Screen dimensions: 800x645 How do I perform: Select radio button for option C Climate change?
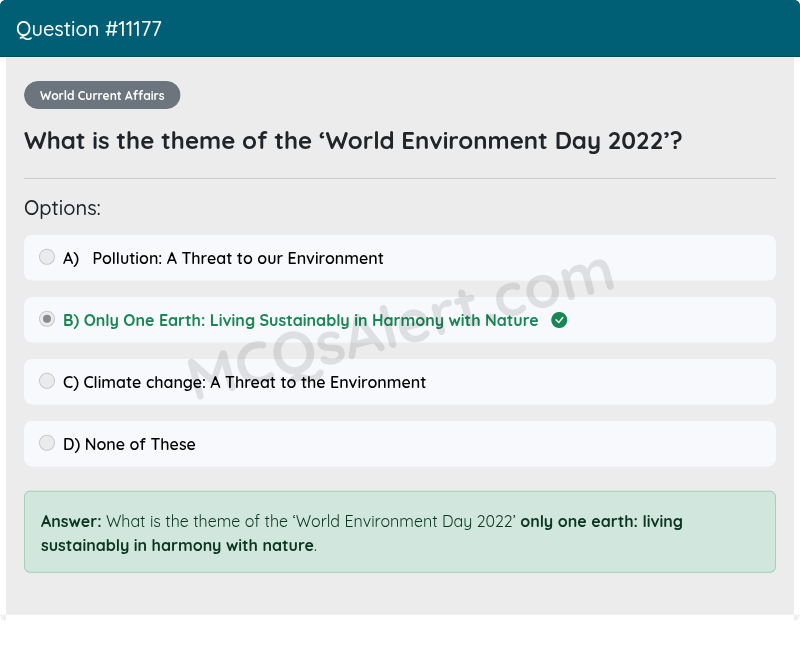tap(47, 381)
